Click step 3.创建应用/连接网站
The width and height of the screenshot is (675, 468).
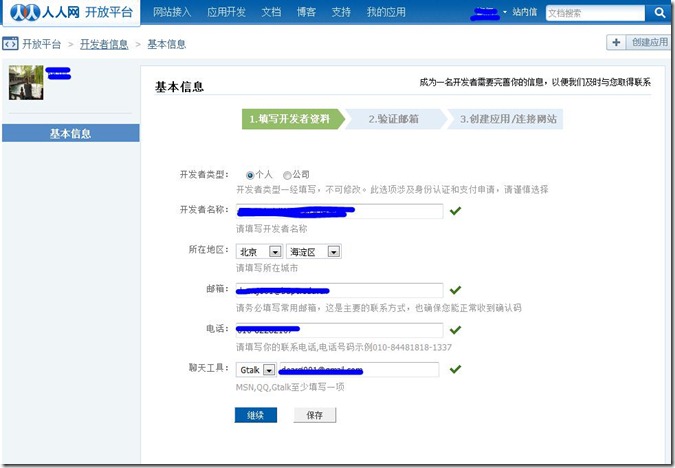click(506, 119)
